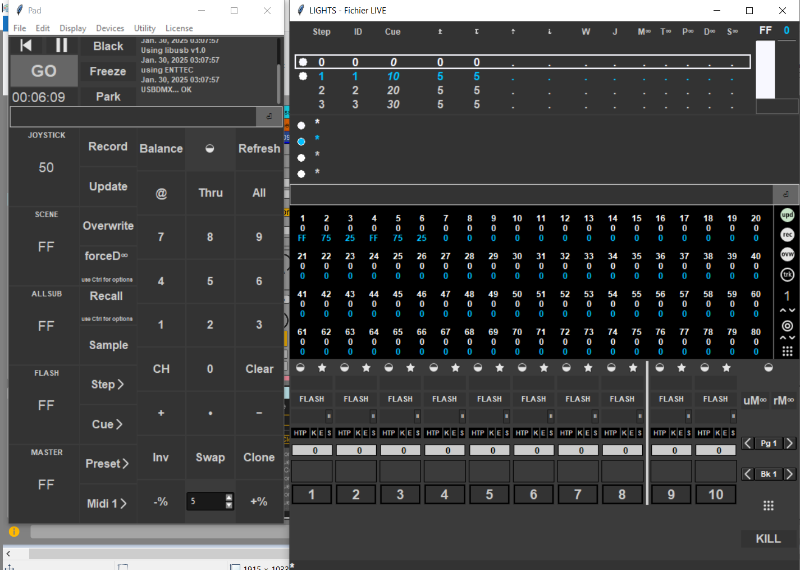Open the Devices menu
The width and height of the screenshot is (800, 570).
(110, 28)
